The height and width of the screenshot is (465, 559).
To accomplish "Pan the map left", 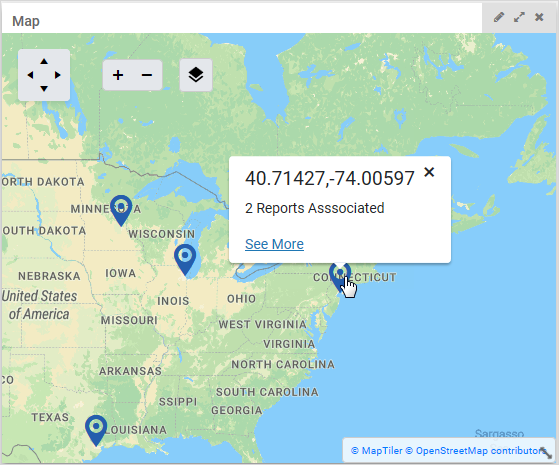I will tap(30, 75).
